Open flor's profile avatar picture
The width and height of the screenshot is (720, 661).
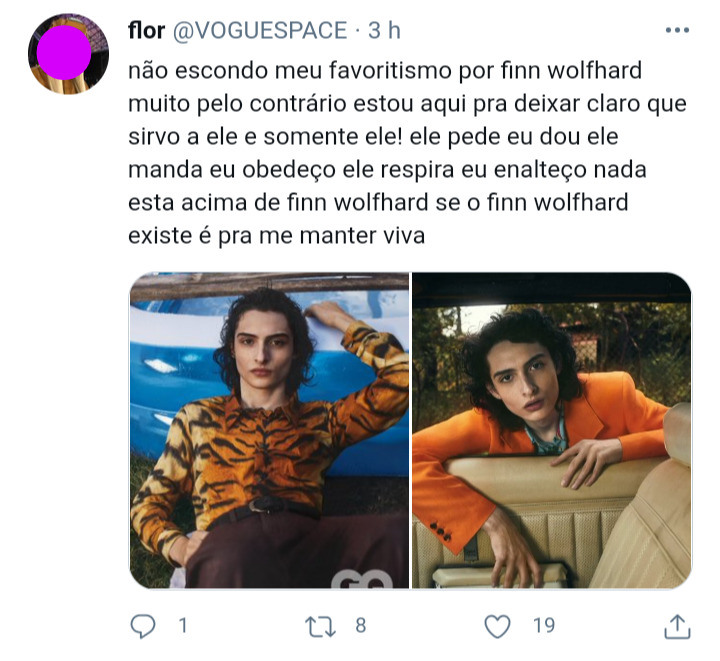68,54
